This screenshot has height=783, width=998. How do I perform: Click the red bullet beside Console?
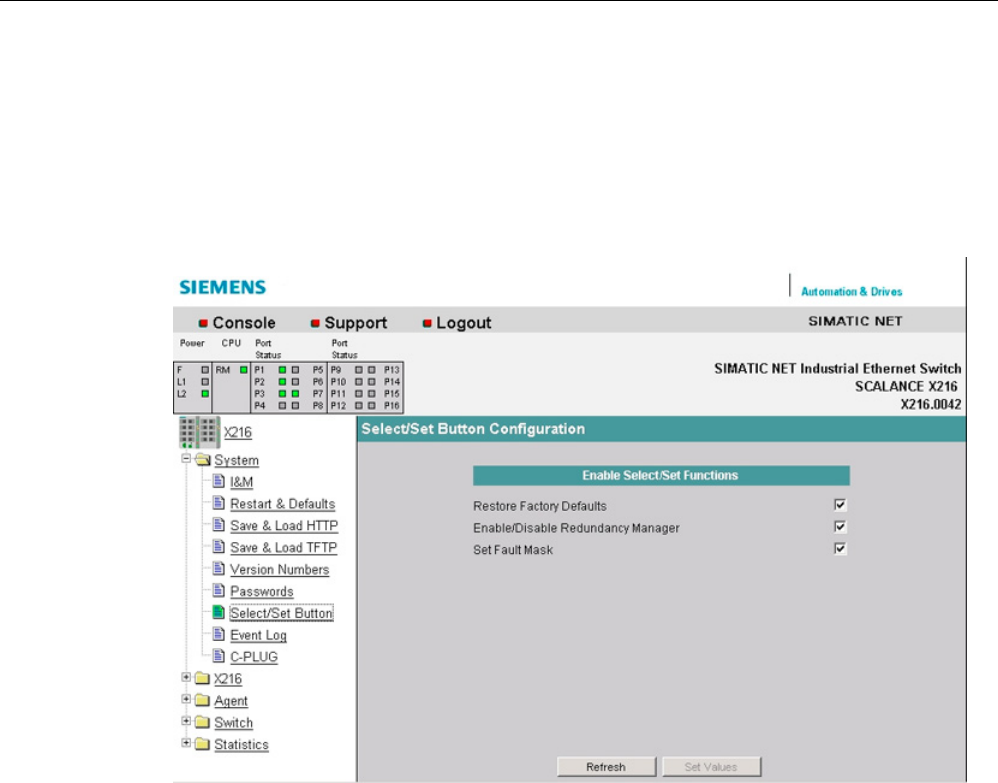coord(203,323)
